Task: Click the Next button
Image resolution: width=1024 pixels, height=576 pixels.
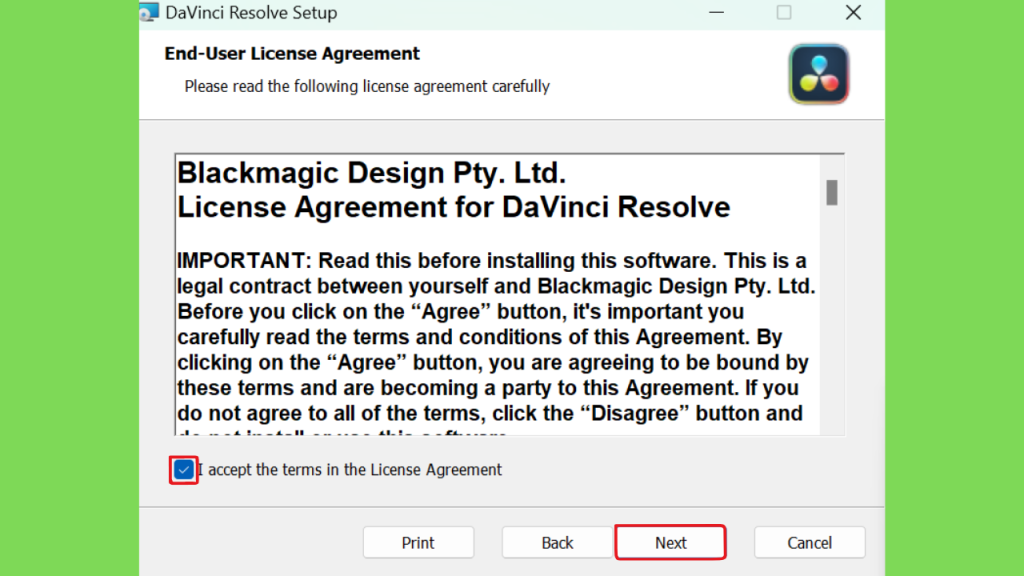Action: (670, 542)
